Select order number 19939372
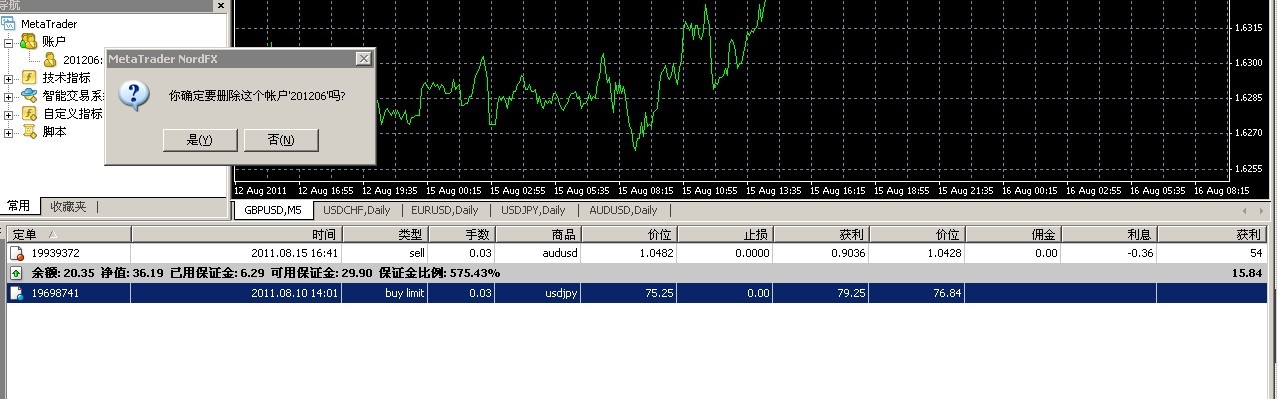Viewport: 1278px width, 399px height. pyautogui.click(x=56, y=254)
